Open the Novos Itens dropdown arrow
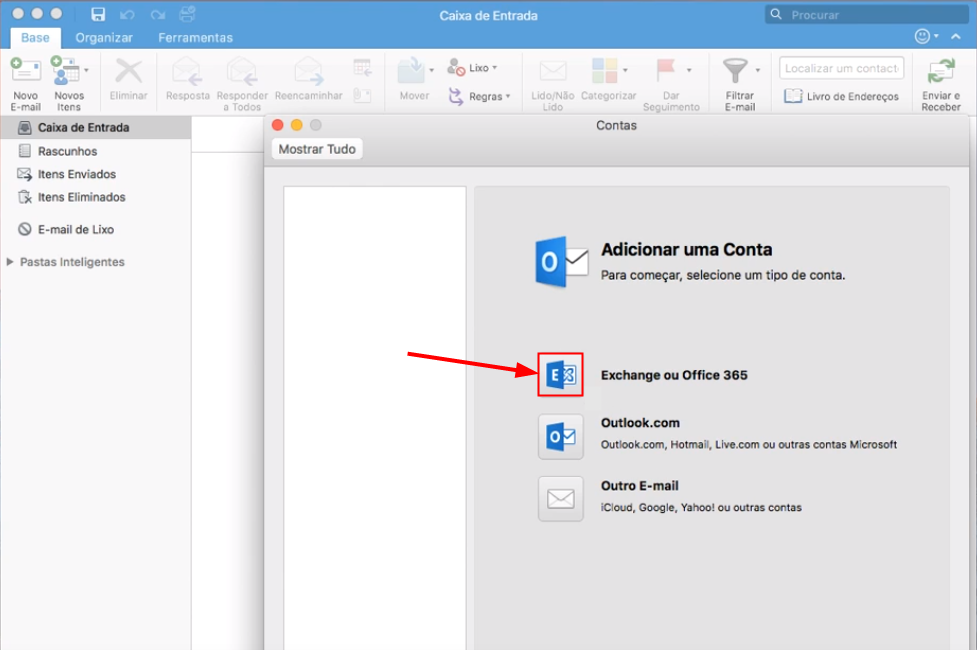This screenshot has height=650, width=977. coord(86,70)
